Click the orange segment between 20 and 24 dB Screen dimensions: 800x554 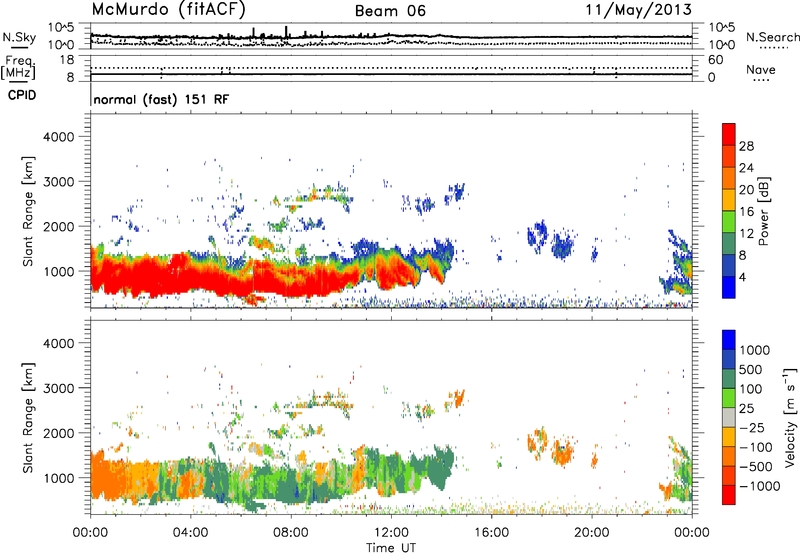(729, 178)
